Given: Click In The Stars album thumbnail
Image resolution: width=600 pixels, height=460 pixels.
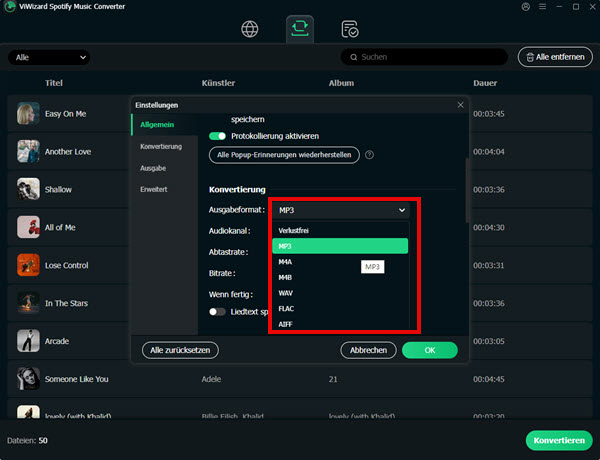Looking at the screenshot, I should 28,303.
